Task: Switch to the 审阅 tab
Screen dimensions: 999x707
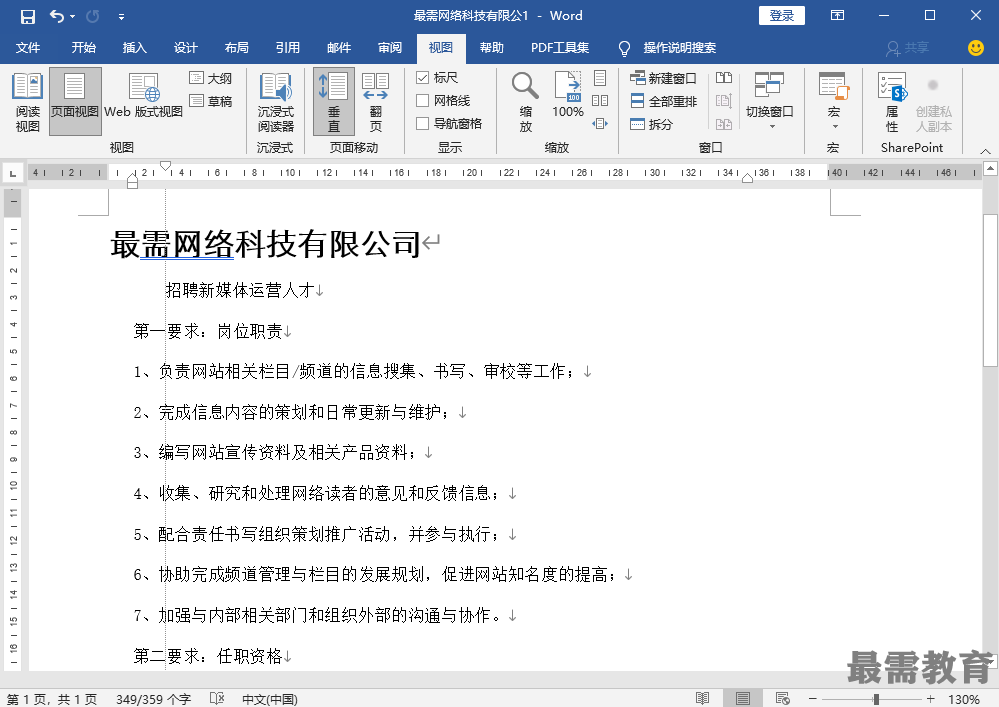Action: pos(389,48)
